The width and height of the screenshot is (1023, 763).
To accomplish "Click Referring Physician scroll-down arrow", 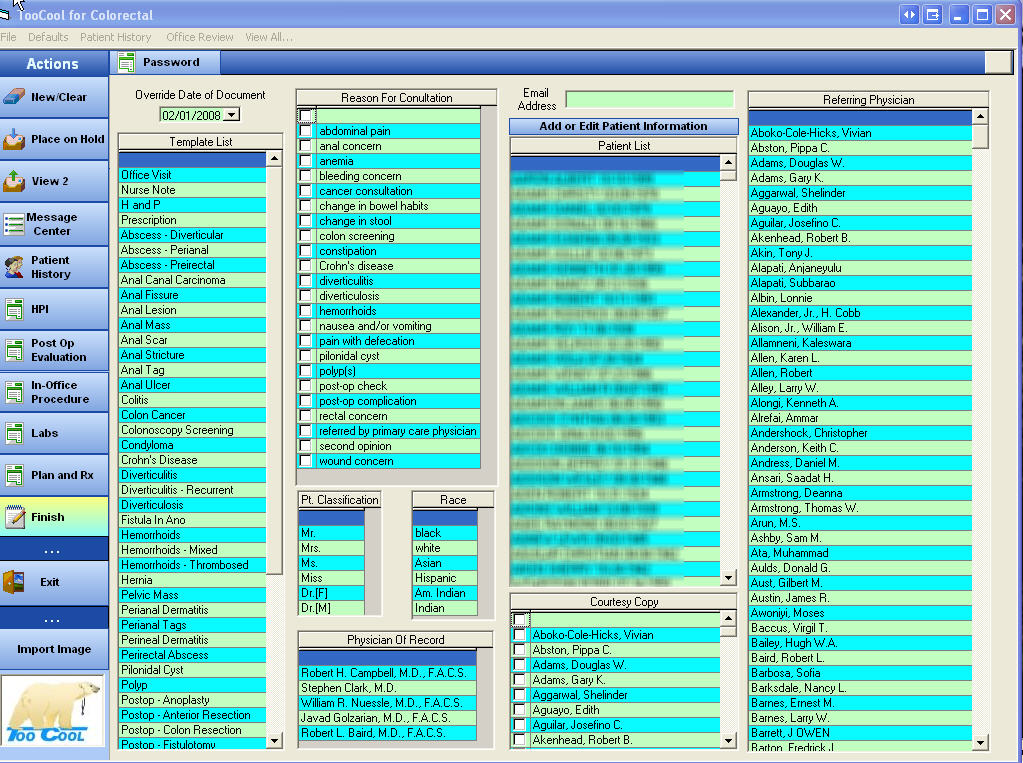I will pos(980,743).
